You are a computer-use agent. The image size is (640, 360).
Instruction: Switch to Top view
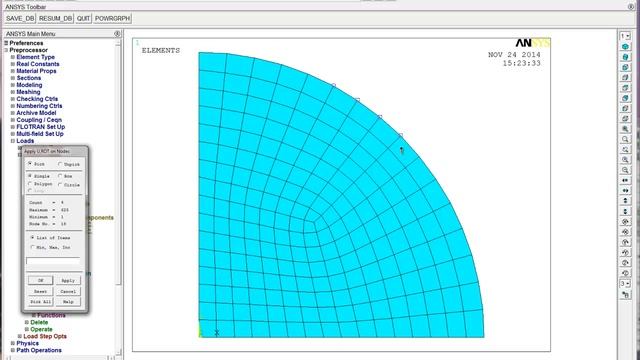pos(625,88)
